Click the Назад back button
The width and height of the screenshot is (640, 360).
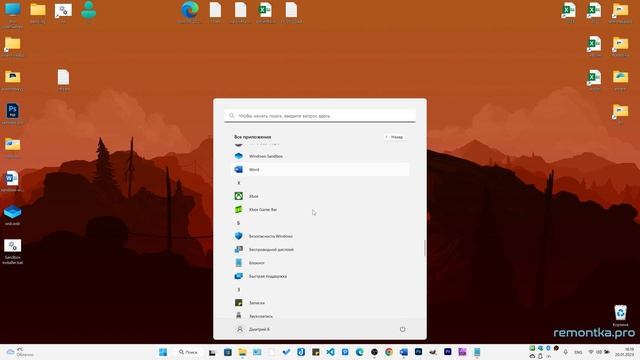pos(394,137)
